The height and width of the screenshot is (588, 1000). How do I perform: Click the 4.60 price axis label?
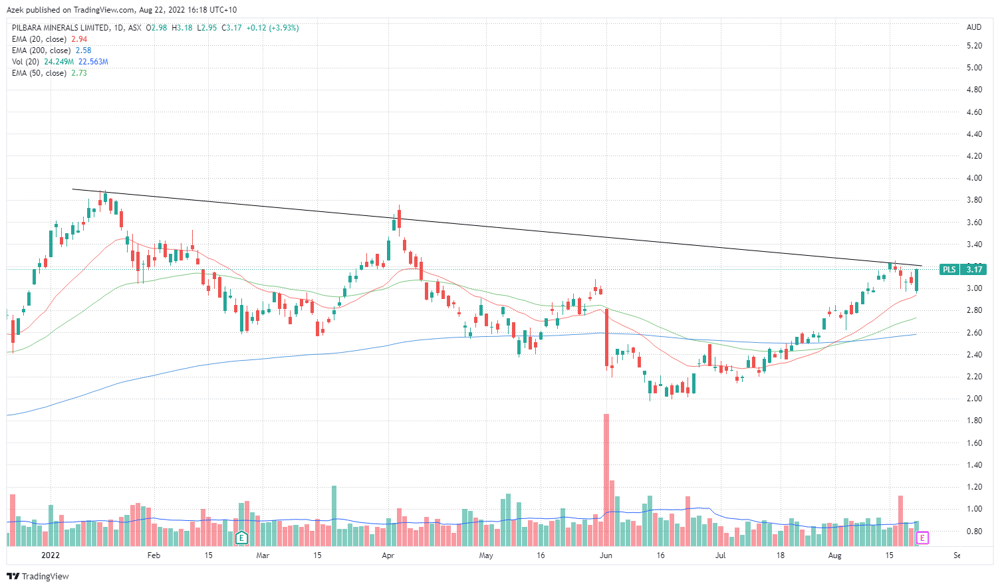coord(974,112)
